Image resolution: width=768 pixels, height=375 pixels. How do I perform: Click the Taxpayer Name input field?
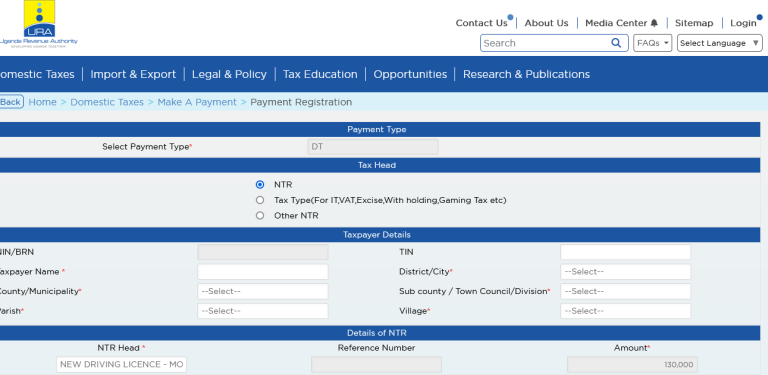click(263, 272)
